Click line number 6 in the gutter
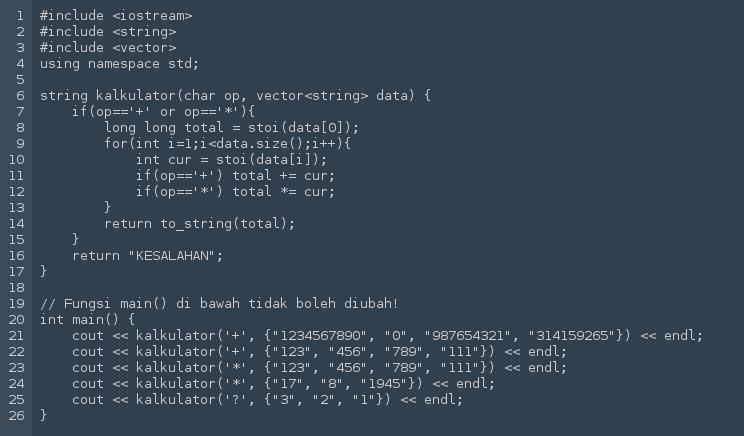The height and width of the screenshot is (436, 744). pos(20,96)
